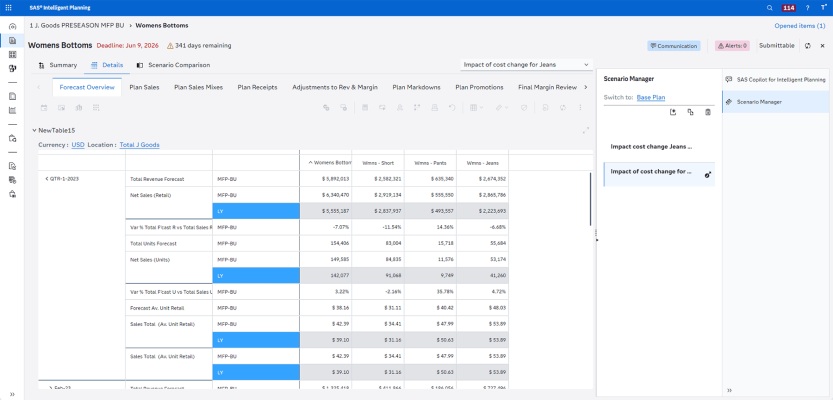Image resolution: width=833 pixels, height=400 pixels.
Task: Expand NewTable15 to full screen
Action: (x=586, y=130)
